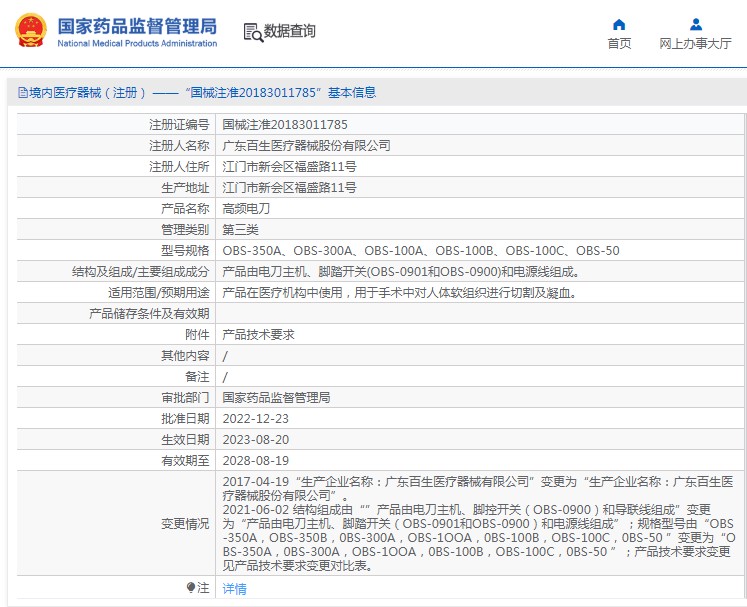This screenshot has width=747, height=607.
Task: Click the home icon above 首页
Action: pos(619,24)
